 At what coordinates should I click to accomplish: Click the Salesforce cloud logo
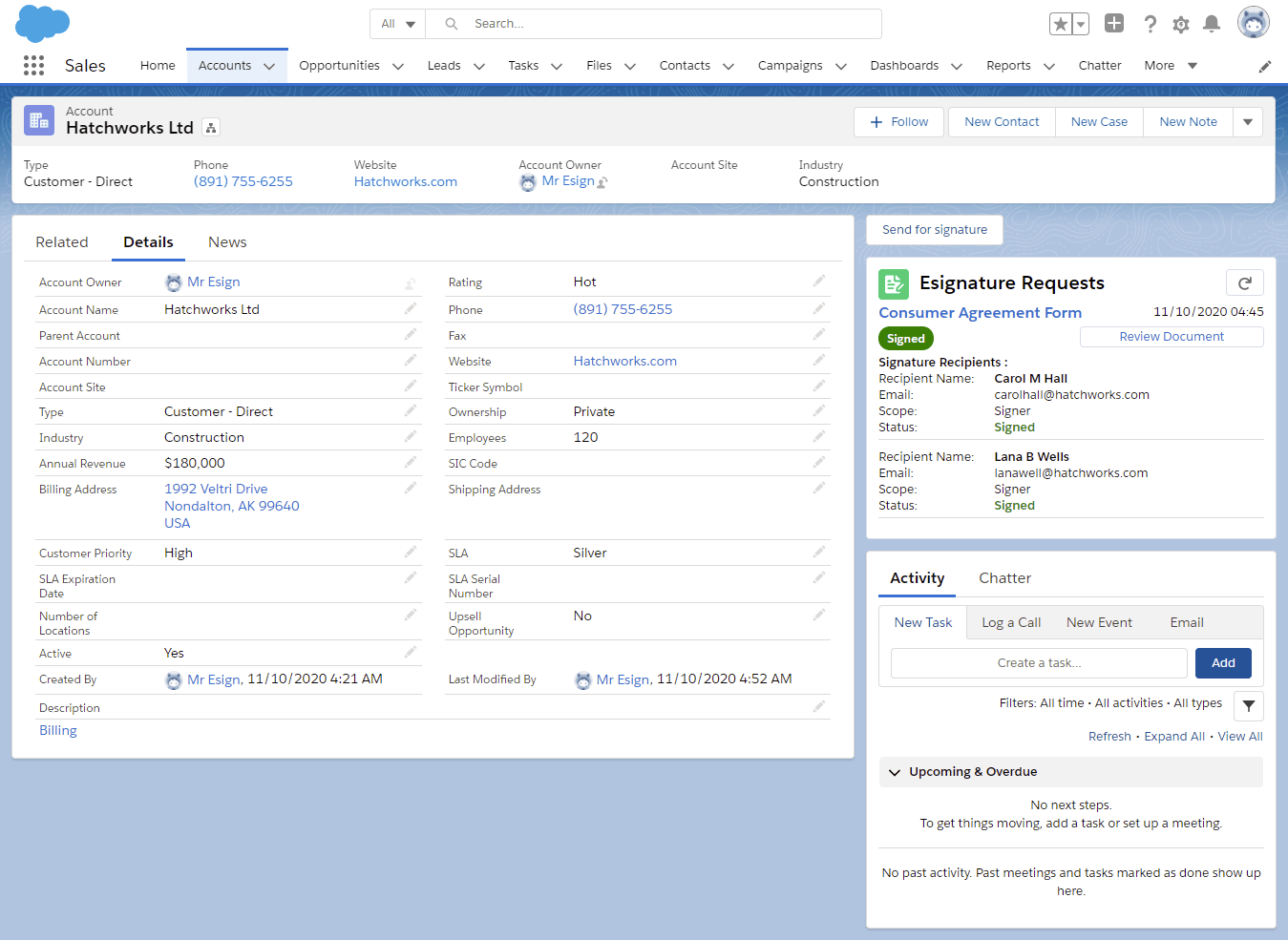pos(43,23)
